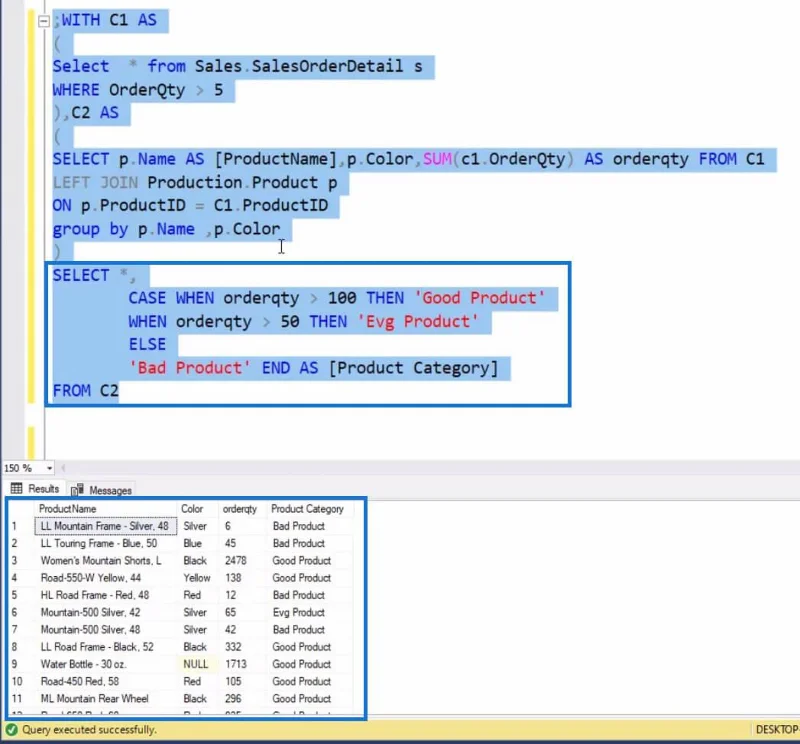Click 'Bad Product' string in ELSE clause
This screenshot has height=744, width=800.
click(190, 368)
